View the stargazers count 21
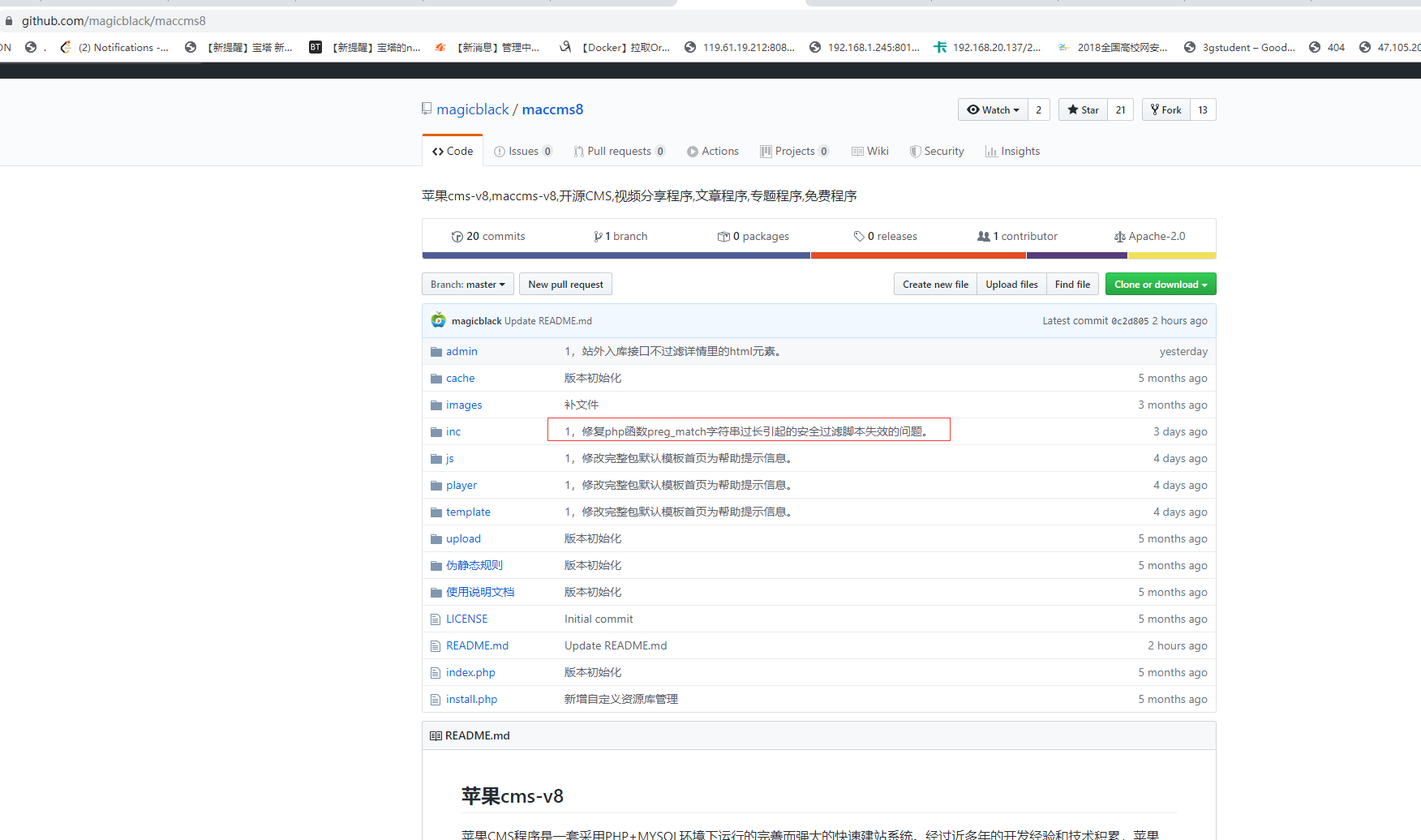The image size is (1421, 840). [x=1120, y=109]
